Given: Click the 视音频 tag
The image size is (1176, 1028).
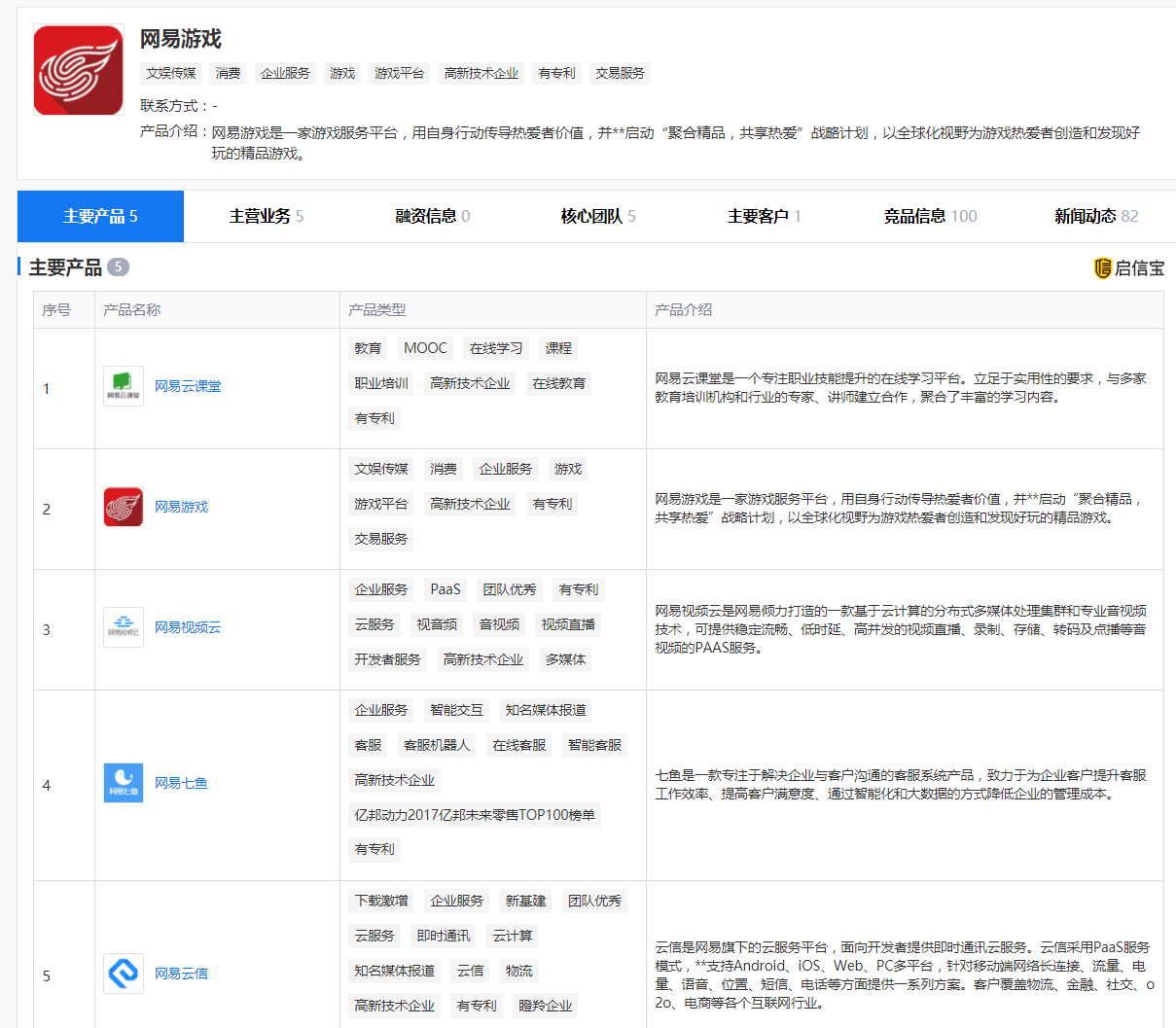Looking at the screenshot, I should tap(437, 624).
